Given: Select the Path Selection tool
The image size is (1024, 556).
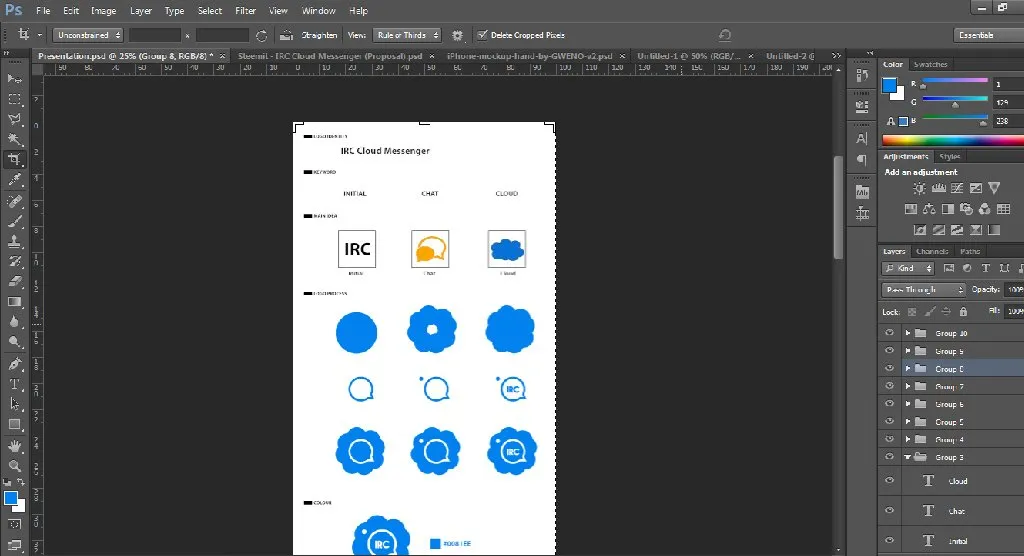Looking at the screenshot, I should pyautogui.click(x=14, y=404).
